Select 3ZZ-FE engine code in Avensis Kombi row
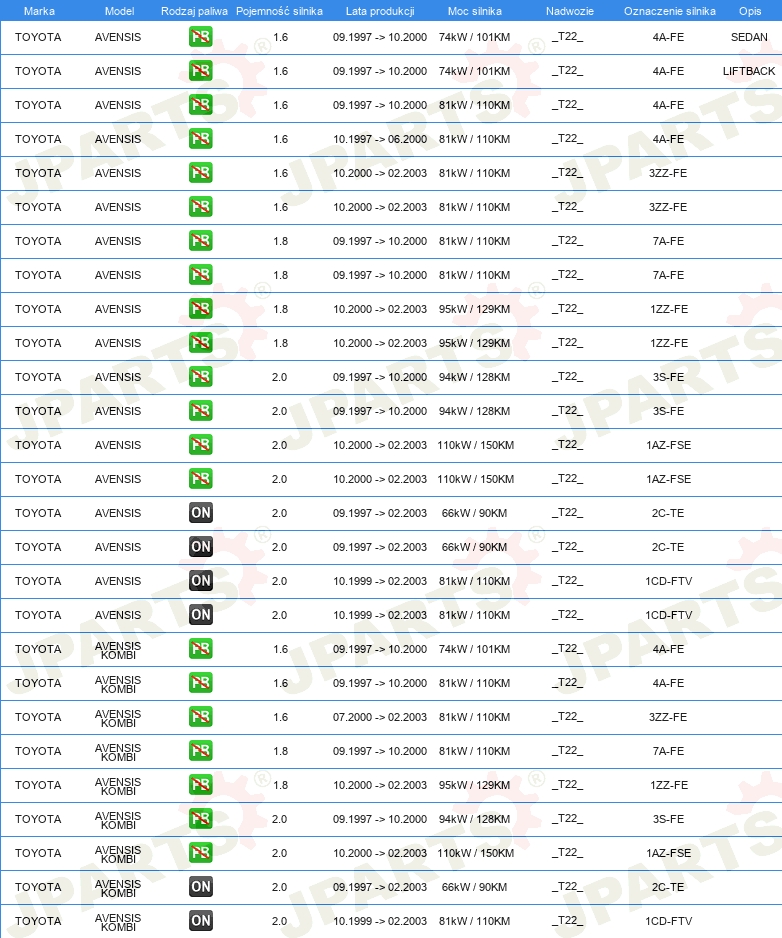The height and width of the screenshot is (938, 782). point(668,717)
